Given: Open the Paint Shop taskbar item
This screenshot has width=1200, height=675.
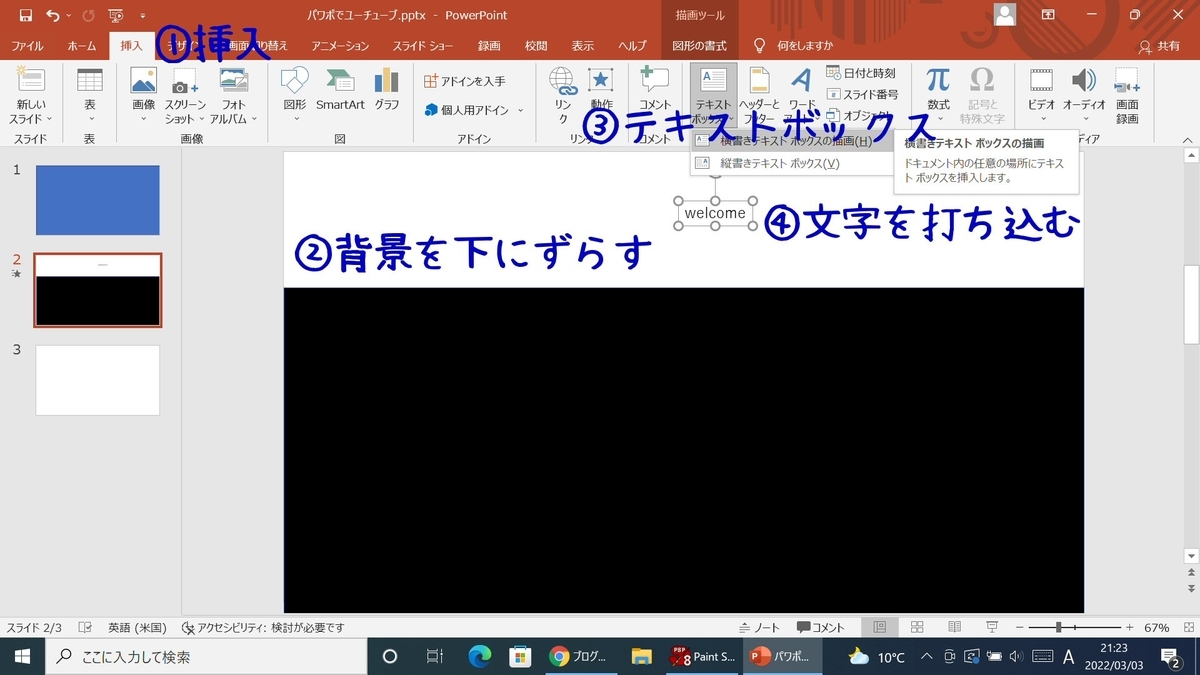Looking at the screenshot, I should coord(704,656).
